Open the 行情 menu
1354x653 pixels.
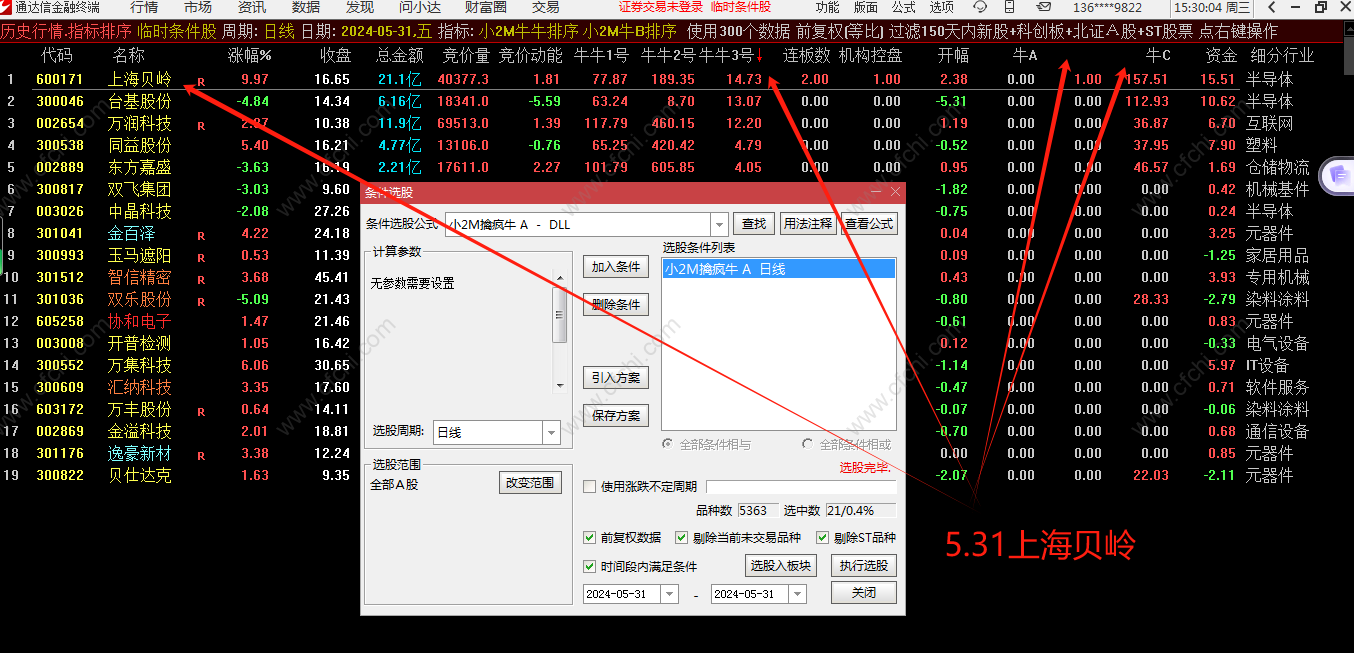click(144, 7)
